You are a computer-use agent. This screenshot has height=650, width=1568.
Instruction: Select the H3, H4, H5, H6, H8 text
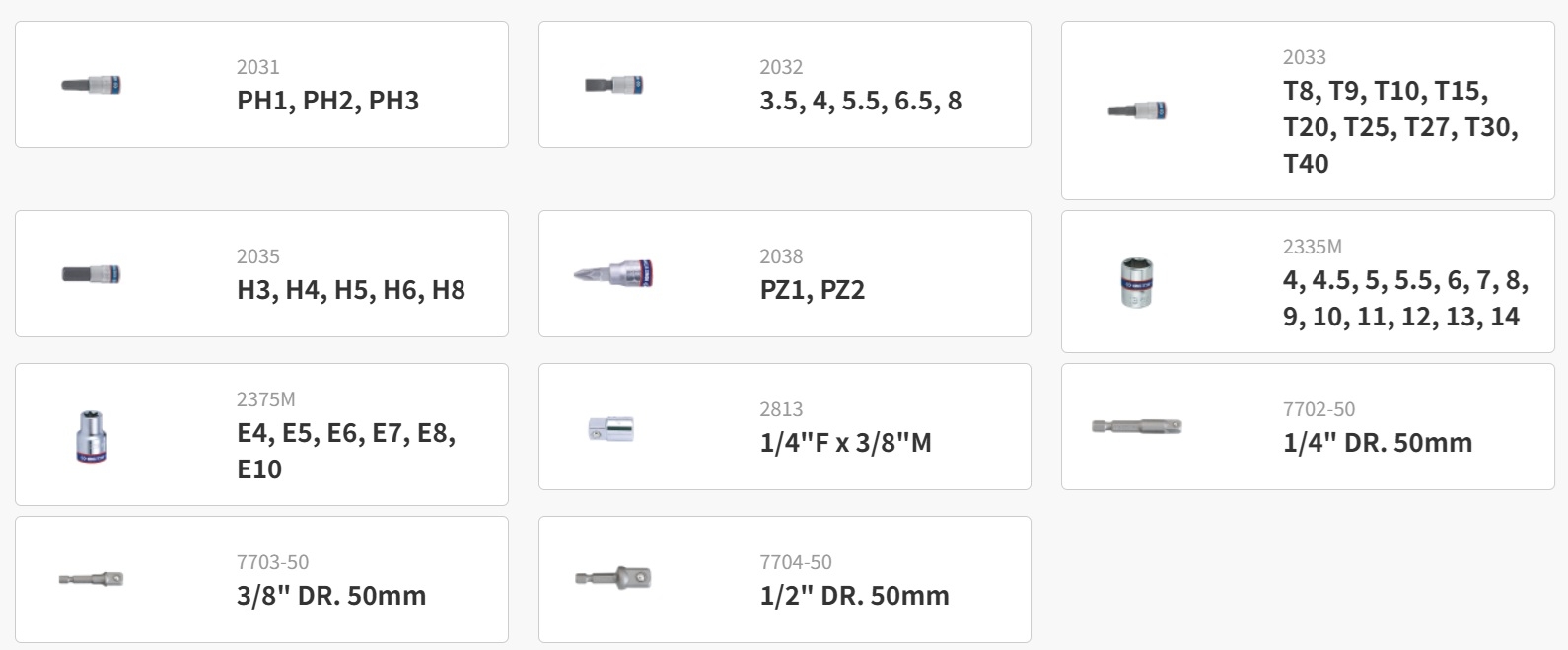click(351, 290)
